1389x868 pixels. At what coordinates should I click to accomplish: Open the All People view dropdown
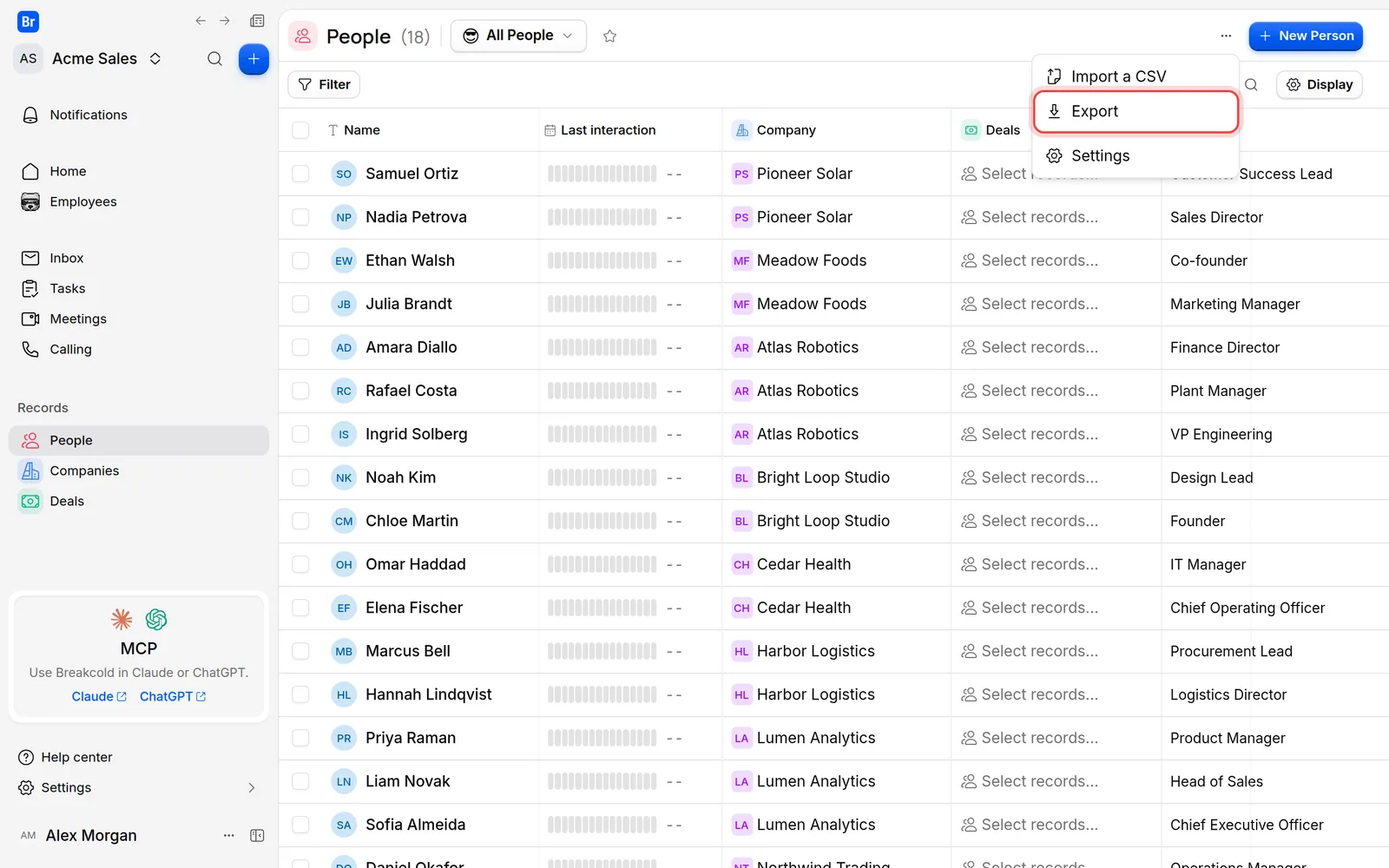(518, 36)
